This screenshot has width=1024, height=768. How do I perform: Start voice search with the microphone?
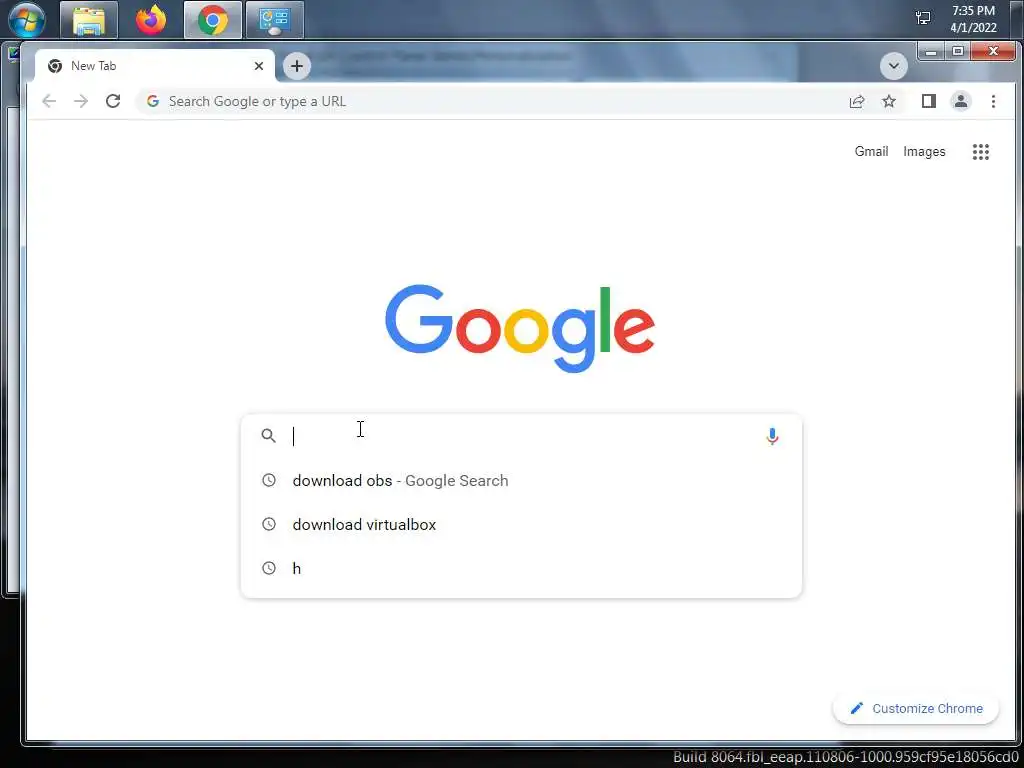(x=772, y=436)
